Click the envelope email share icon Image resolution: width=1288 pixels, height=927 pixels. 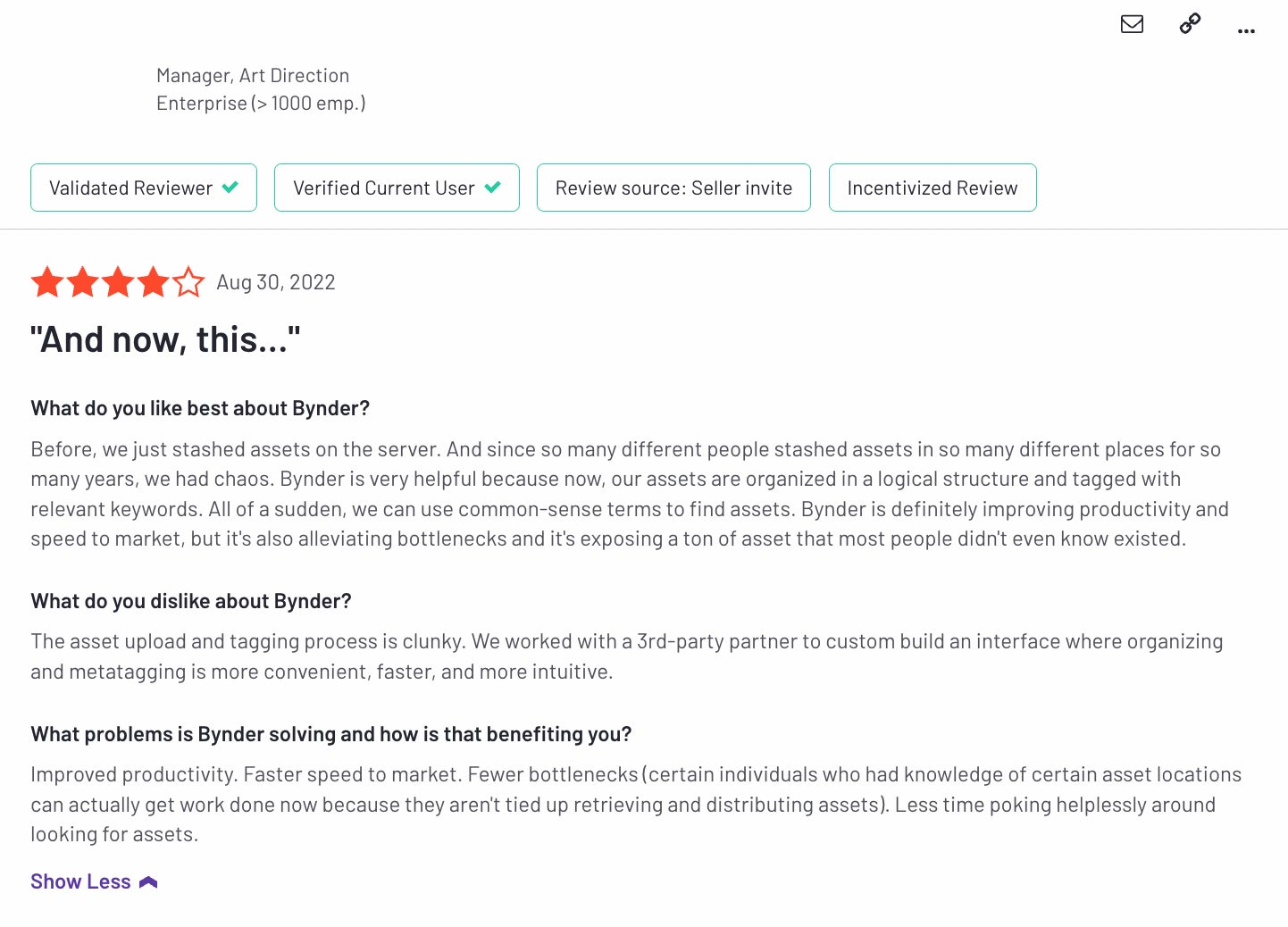1132,24
